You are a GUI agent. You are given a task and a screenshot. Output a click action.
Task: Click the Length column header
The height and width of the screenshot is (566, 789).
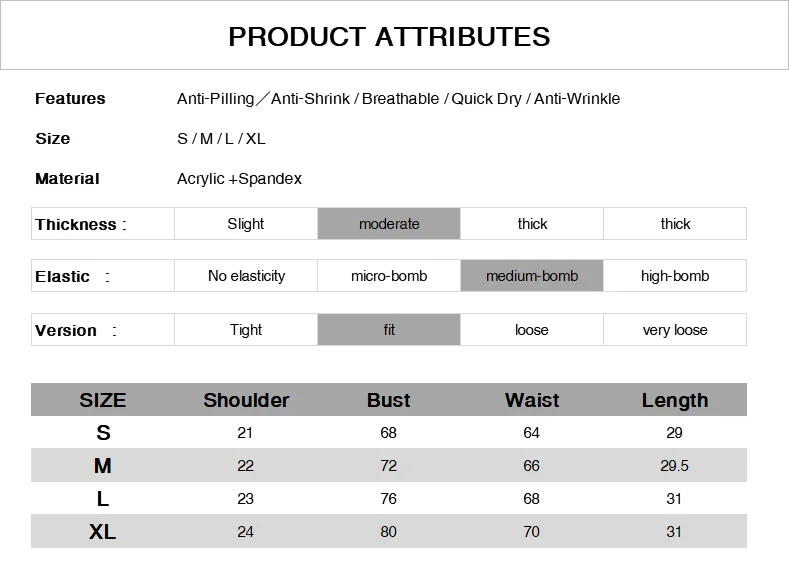[x=675, y=400]
